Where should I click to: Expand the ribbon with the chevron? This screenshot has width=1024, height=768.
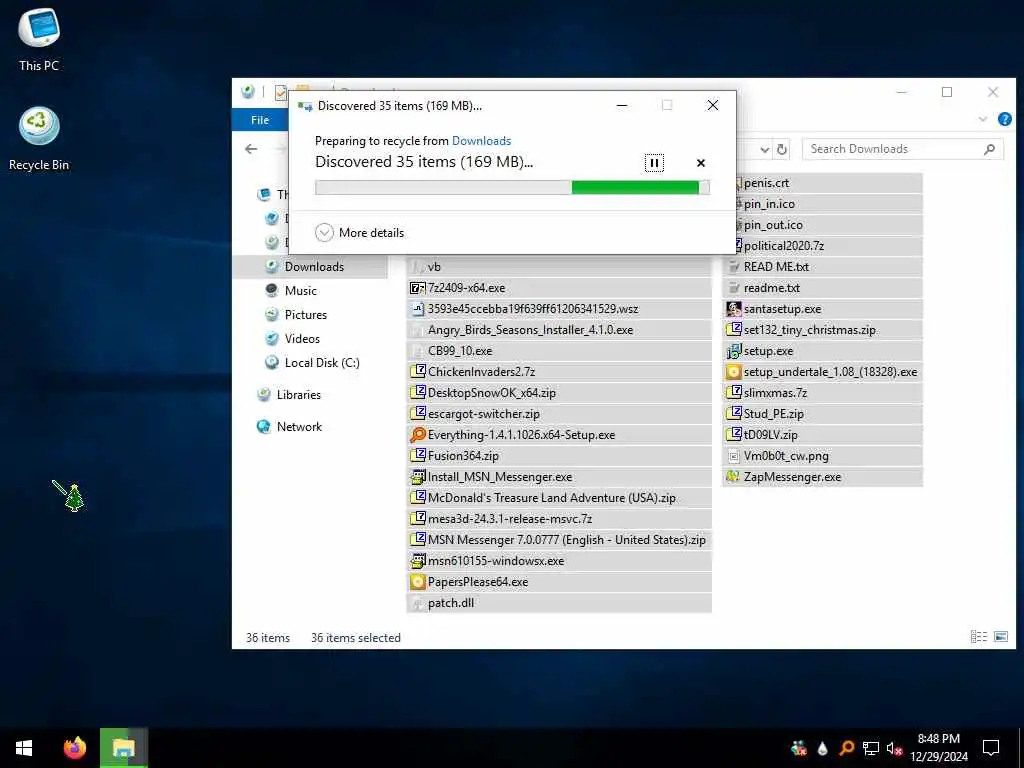click(983, 119)
